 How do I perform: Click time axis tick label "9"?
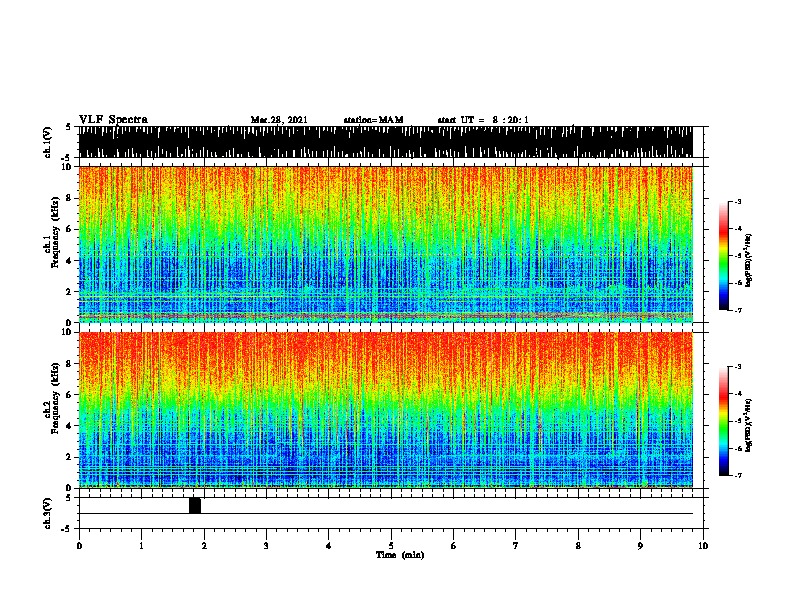640,545
